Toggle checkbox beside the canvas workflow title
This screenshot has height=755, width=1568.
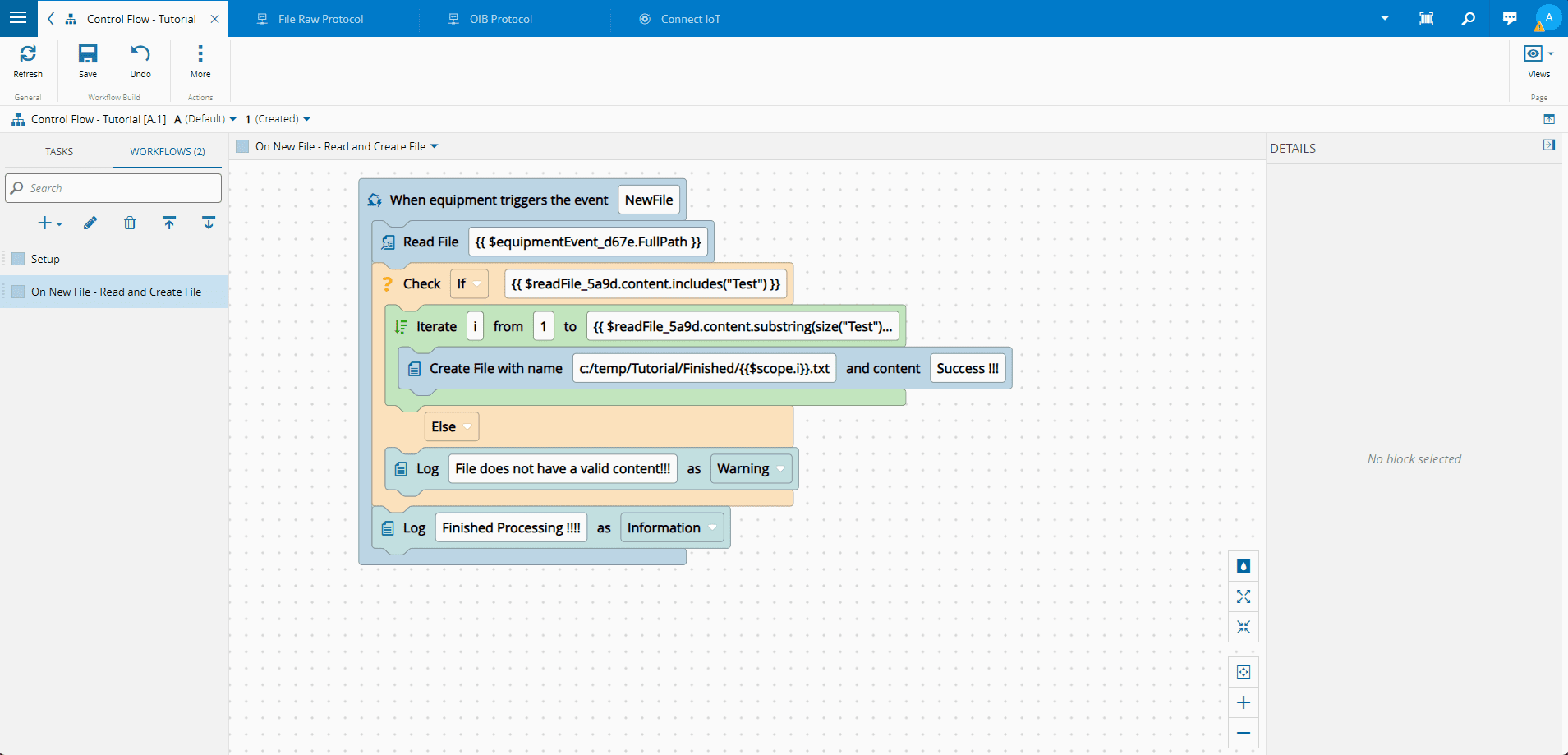242,146
